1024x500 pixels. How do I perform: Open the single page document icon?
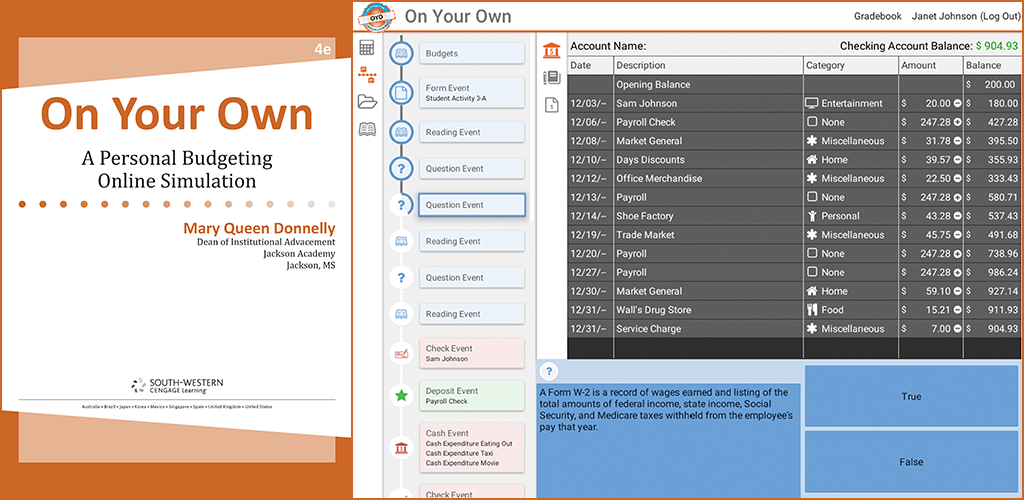point(551,104)
